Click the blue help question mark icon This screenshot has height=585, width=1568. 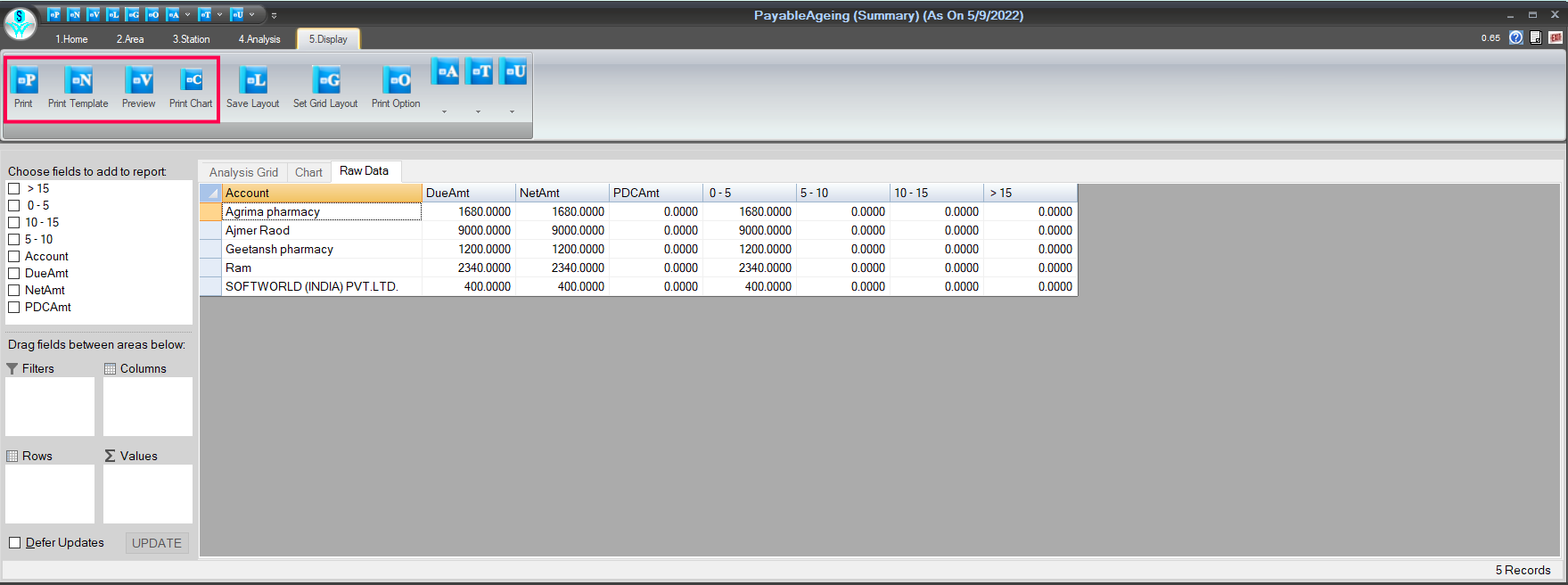(x=1515, y=37)
